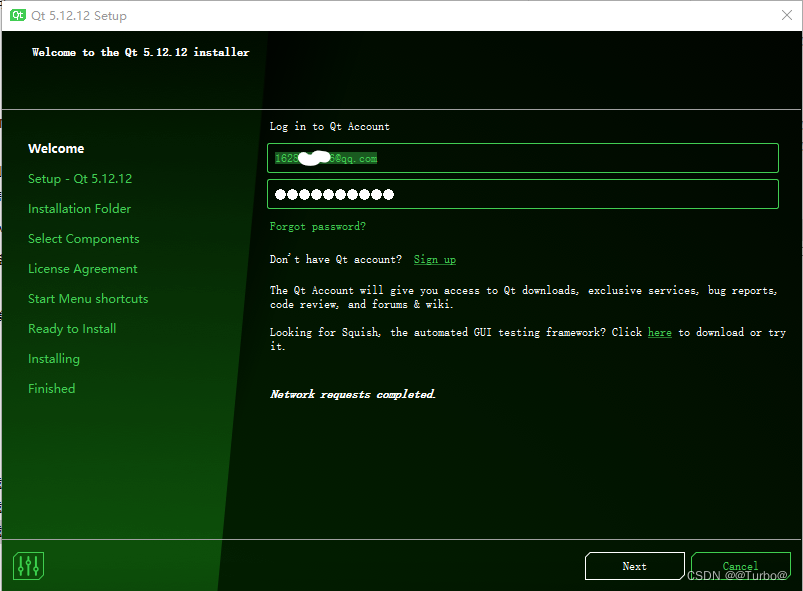Viewport: 803px width, 591px height.
Task: Open the installer settings sliders icon
Action: click(28, 566)
